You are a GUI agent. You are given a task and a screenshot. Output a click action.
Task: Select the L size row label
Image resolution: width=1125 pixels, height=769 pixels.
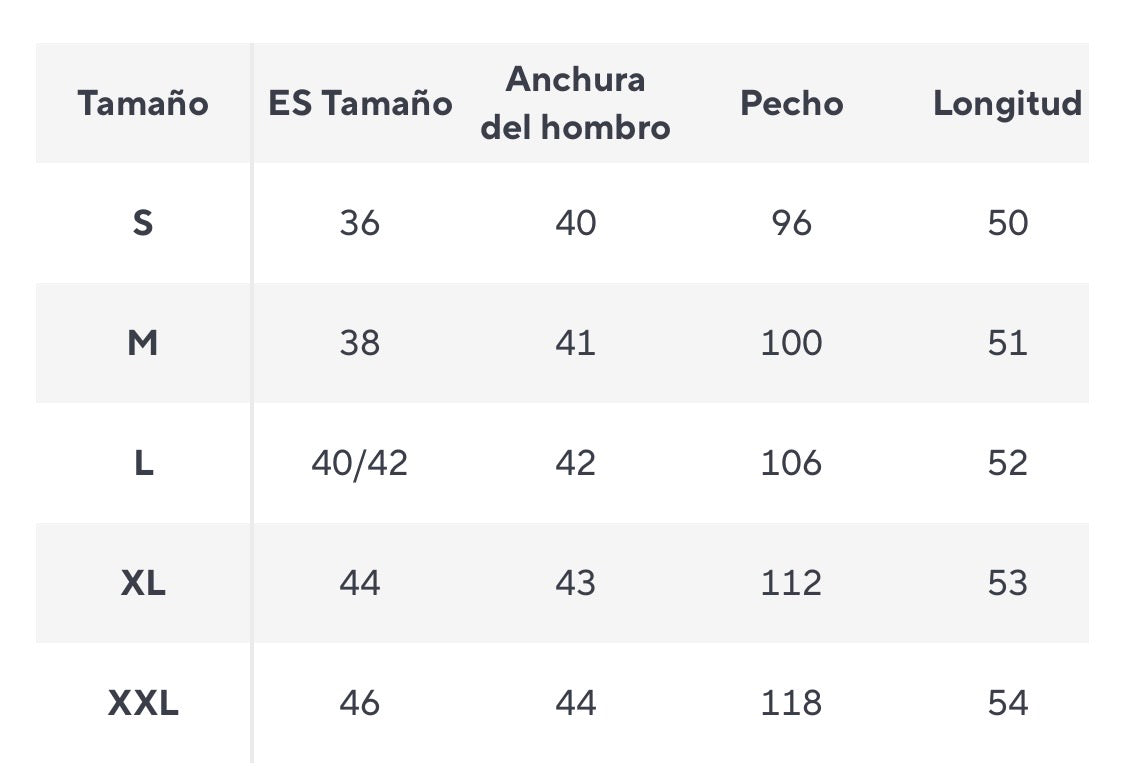click(143, 463)
